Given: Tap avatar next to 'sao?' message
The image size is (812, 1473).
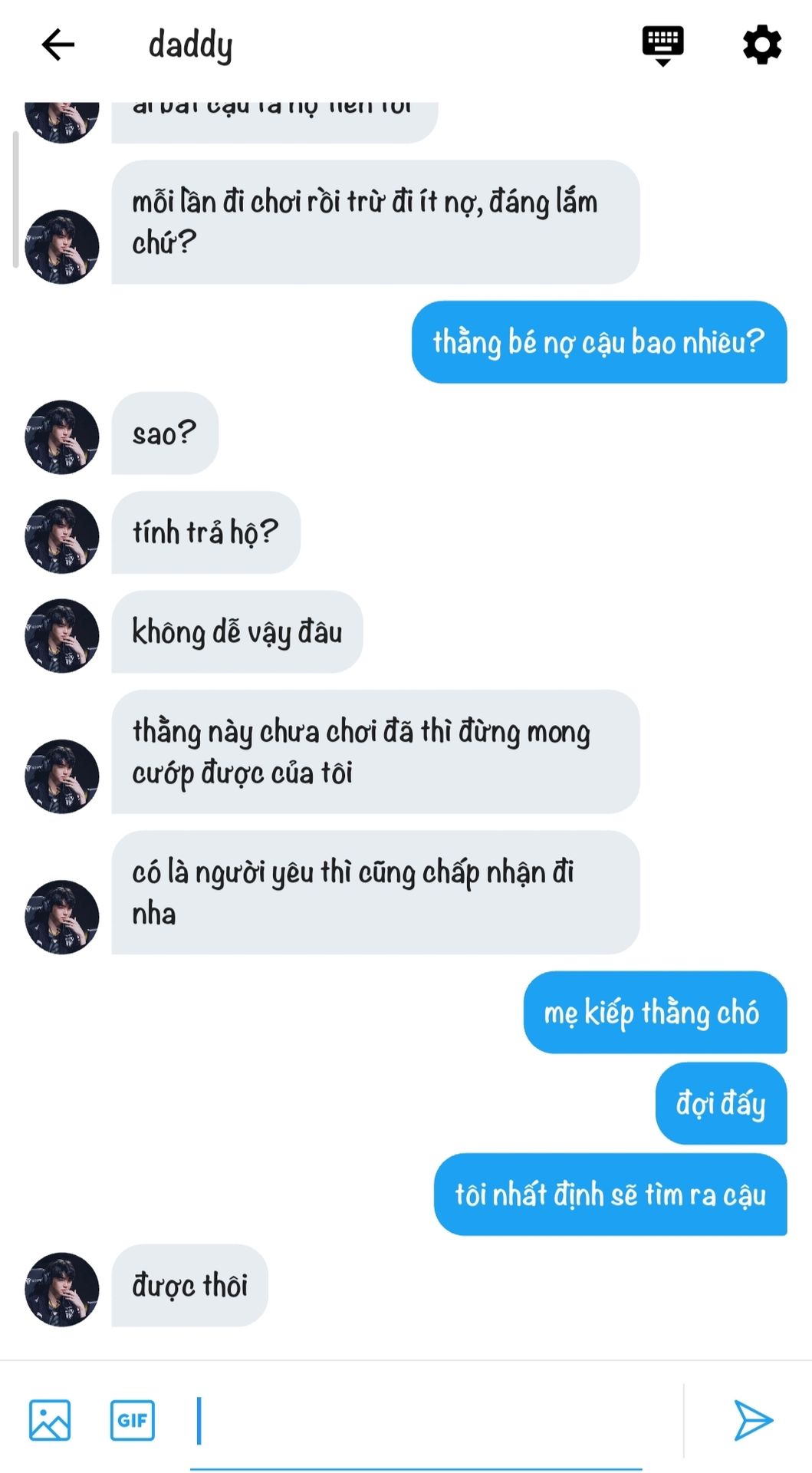Looking at the screenshot, I should pyautogui.click(x=62, y=437).
